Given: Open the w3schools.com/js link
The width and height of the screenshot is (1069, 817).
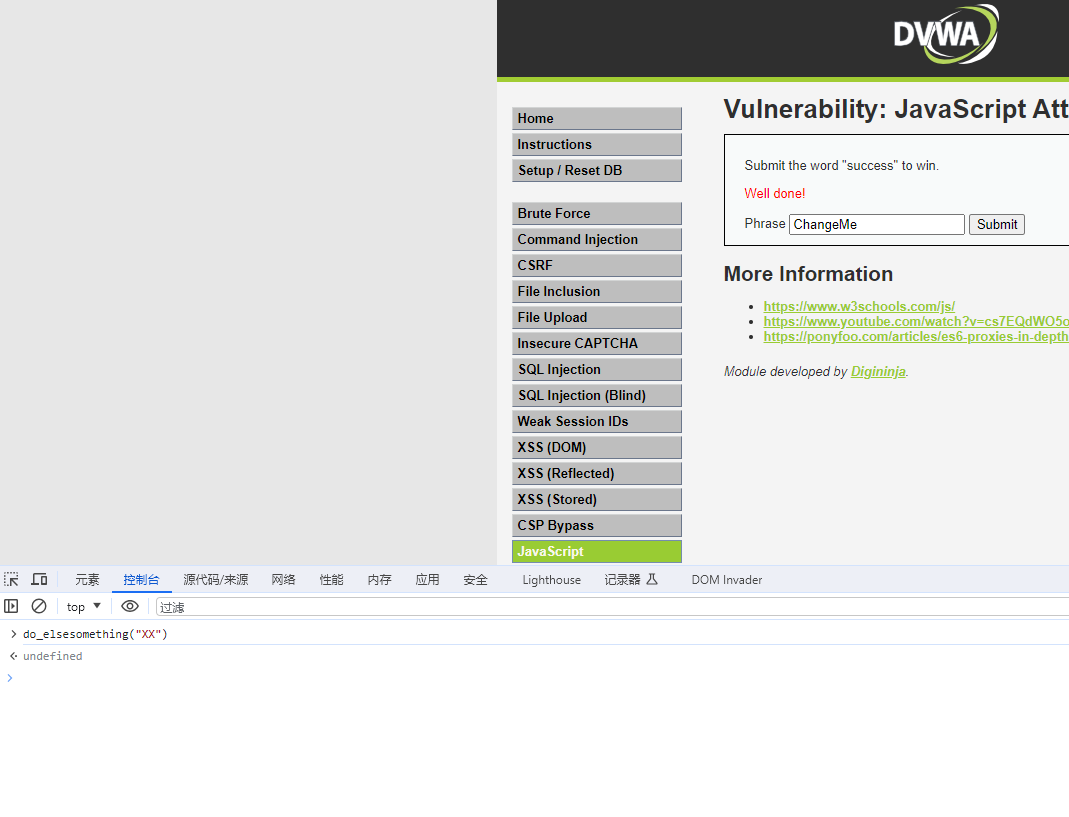Looking at the screenshot, I should tap(859, 306).
